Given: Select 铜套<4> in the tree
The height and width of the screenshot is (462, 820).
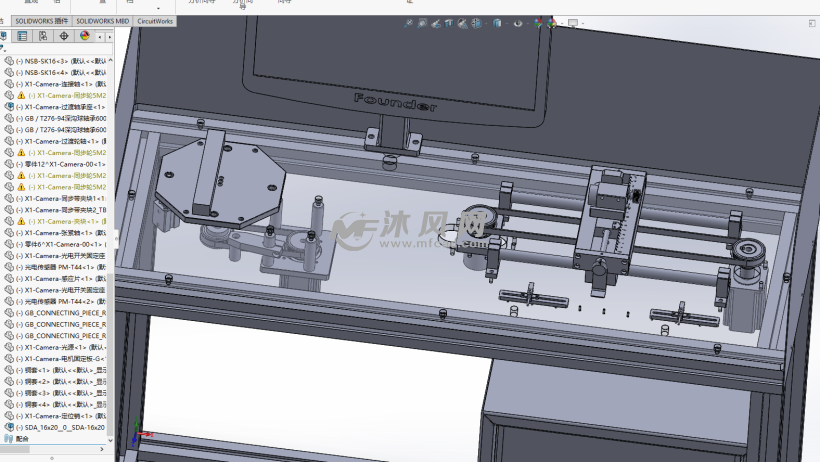Looking at the screenshot, I should pyautogui.click(x=61, y=404).
